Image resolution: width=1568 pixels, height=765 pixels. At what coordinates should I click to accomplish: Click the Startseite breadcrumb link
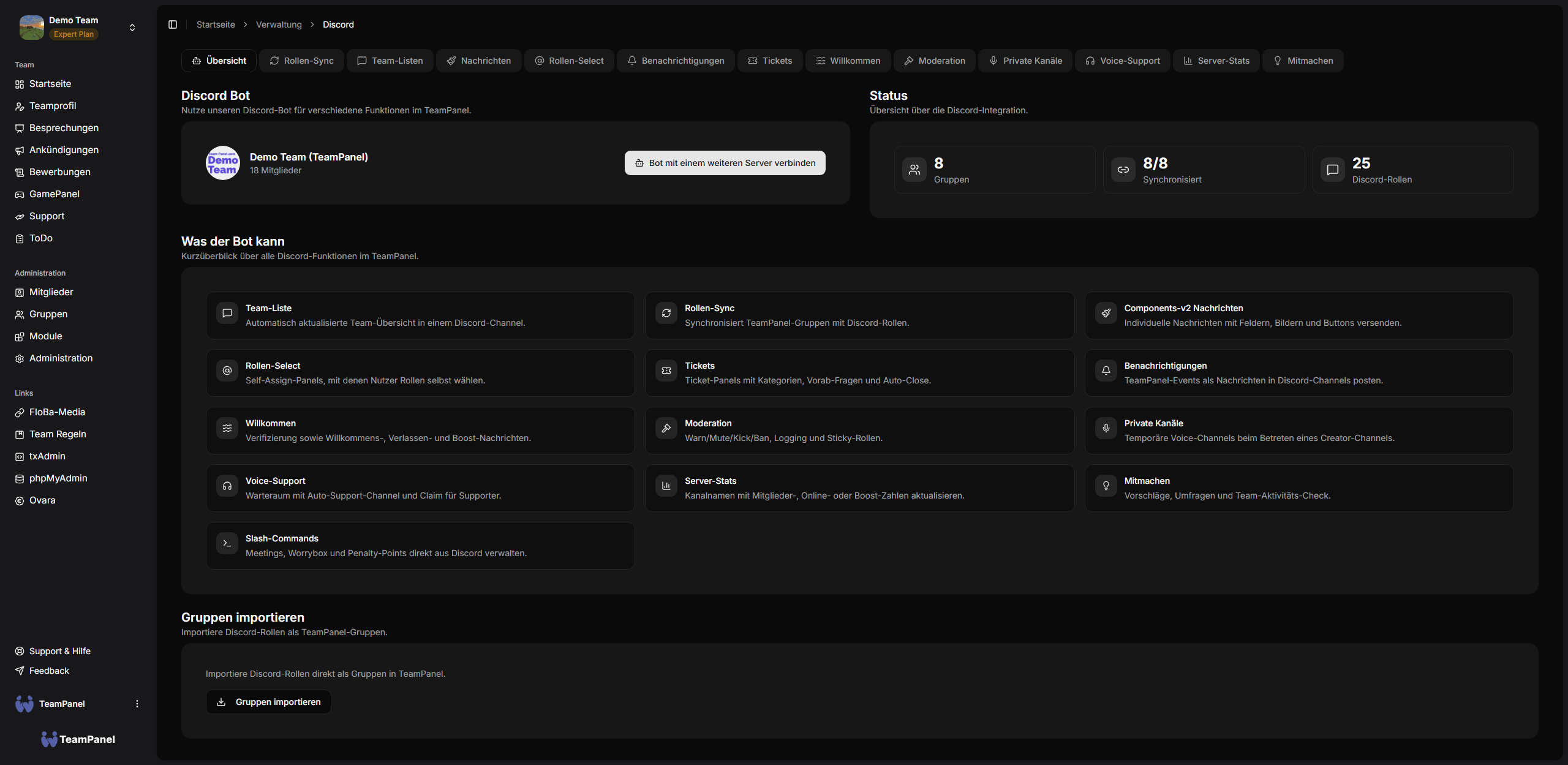(216, 24)
